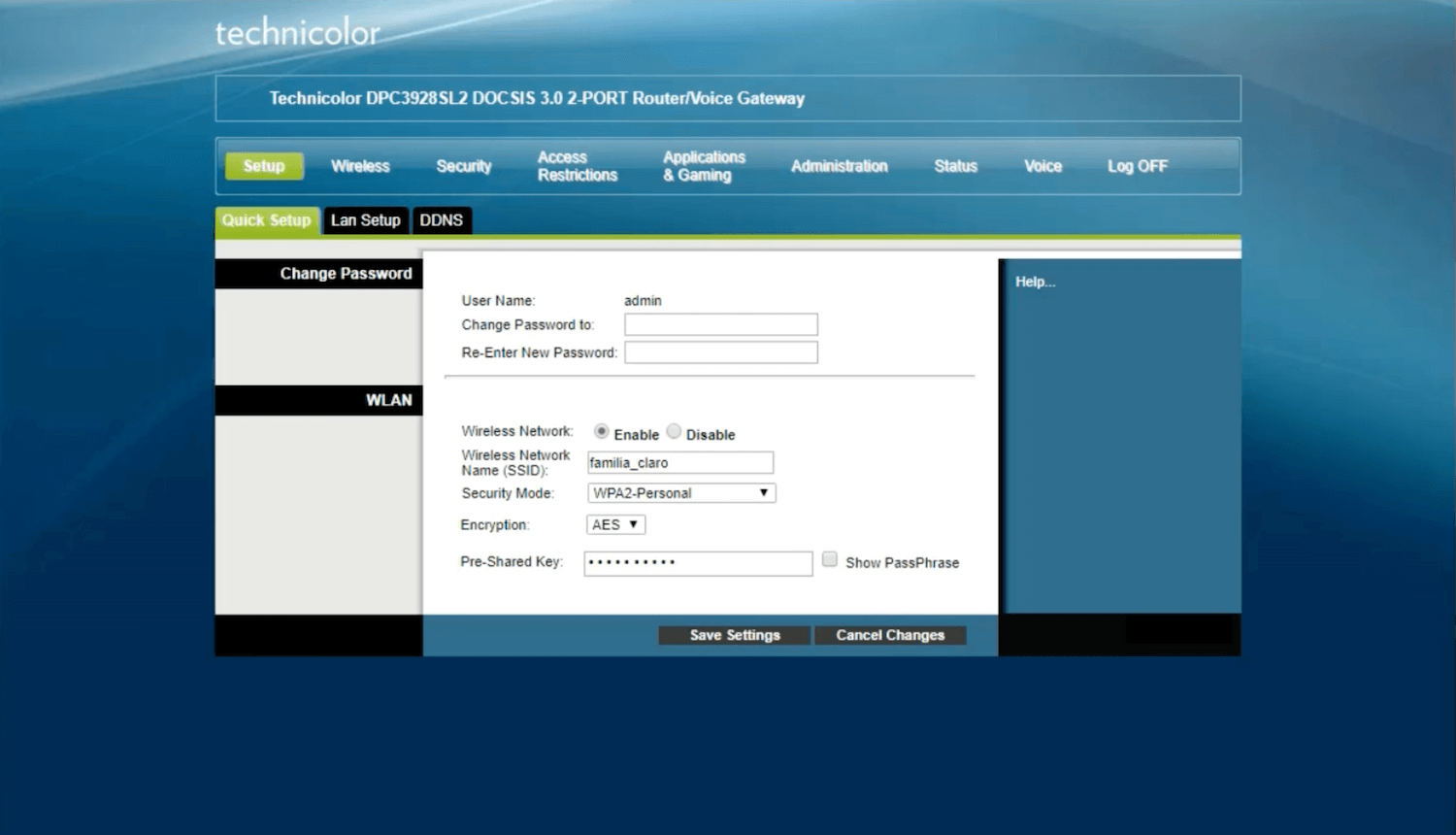The width and height of the screenshot is (1456, 835).
Task: Select Disable wireless network radio button
Action: click(x=674, y=431)
